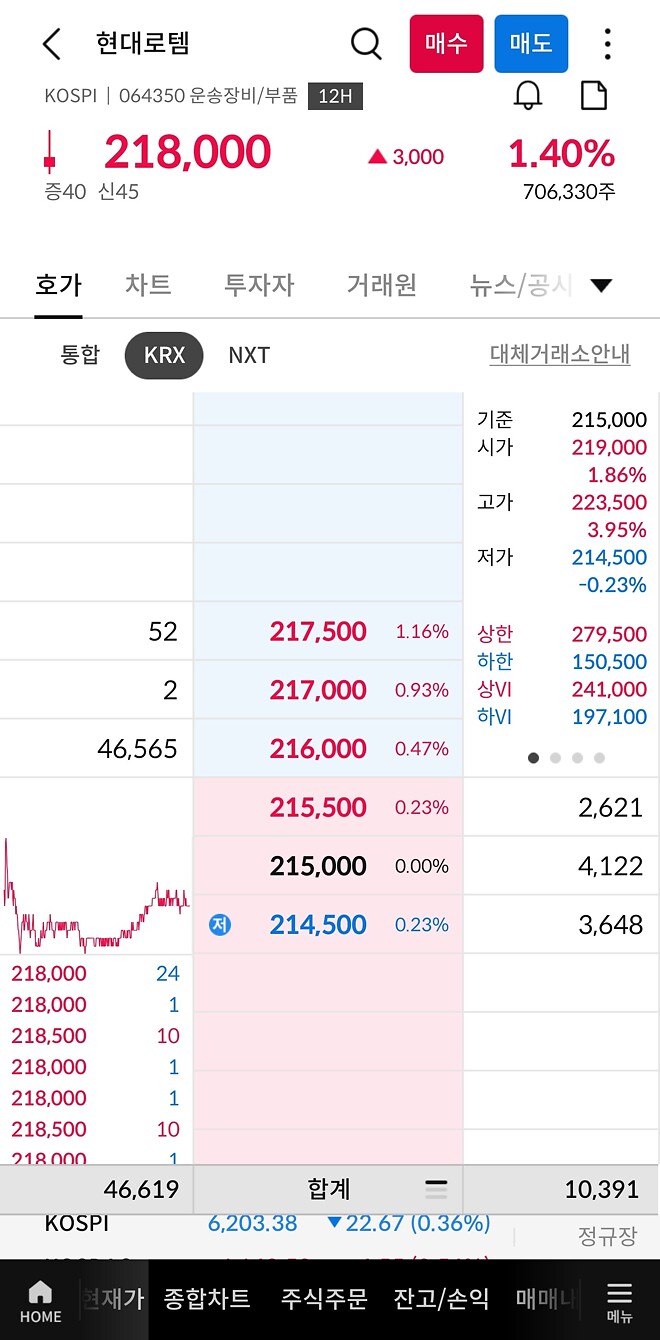Viewport: 660px width, 1340px height.
Task: Tap the 12H badge next to stock sector
Action: [334, 96]
